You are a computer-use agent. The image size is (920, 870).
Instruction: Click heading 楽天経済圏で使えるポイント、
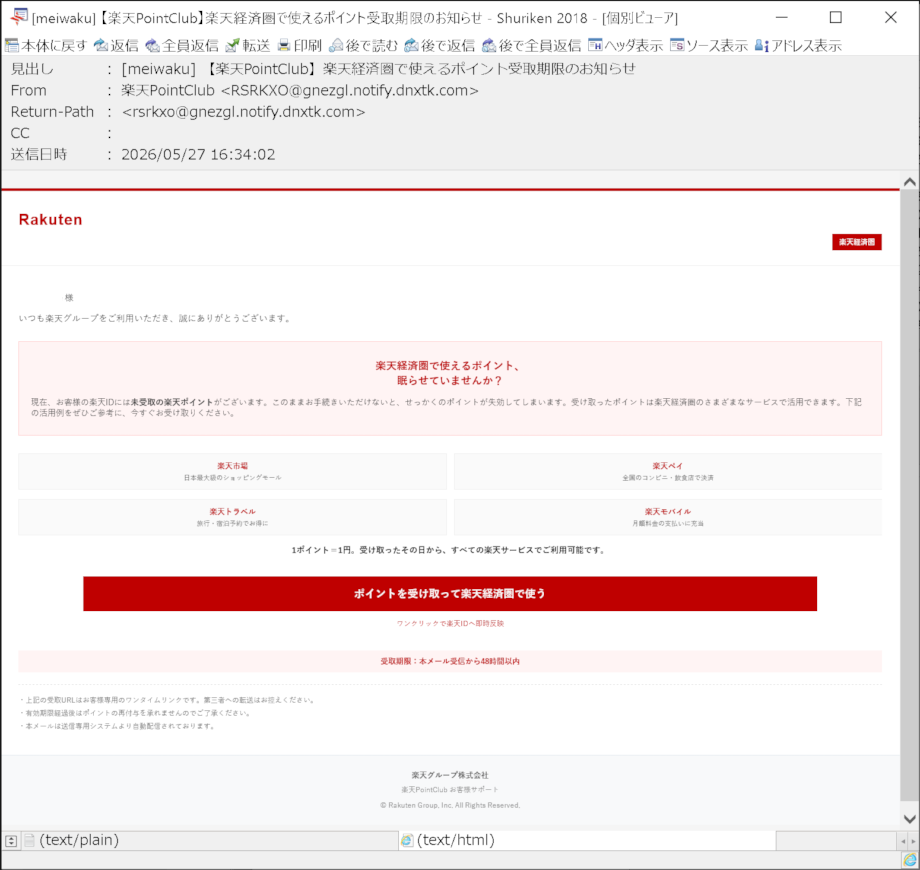pos(448,365)
